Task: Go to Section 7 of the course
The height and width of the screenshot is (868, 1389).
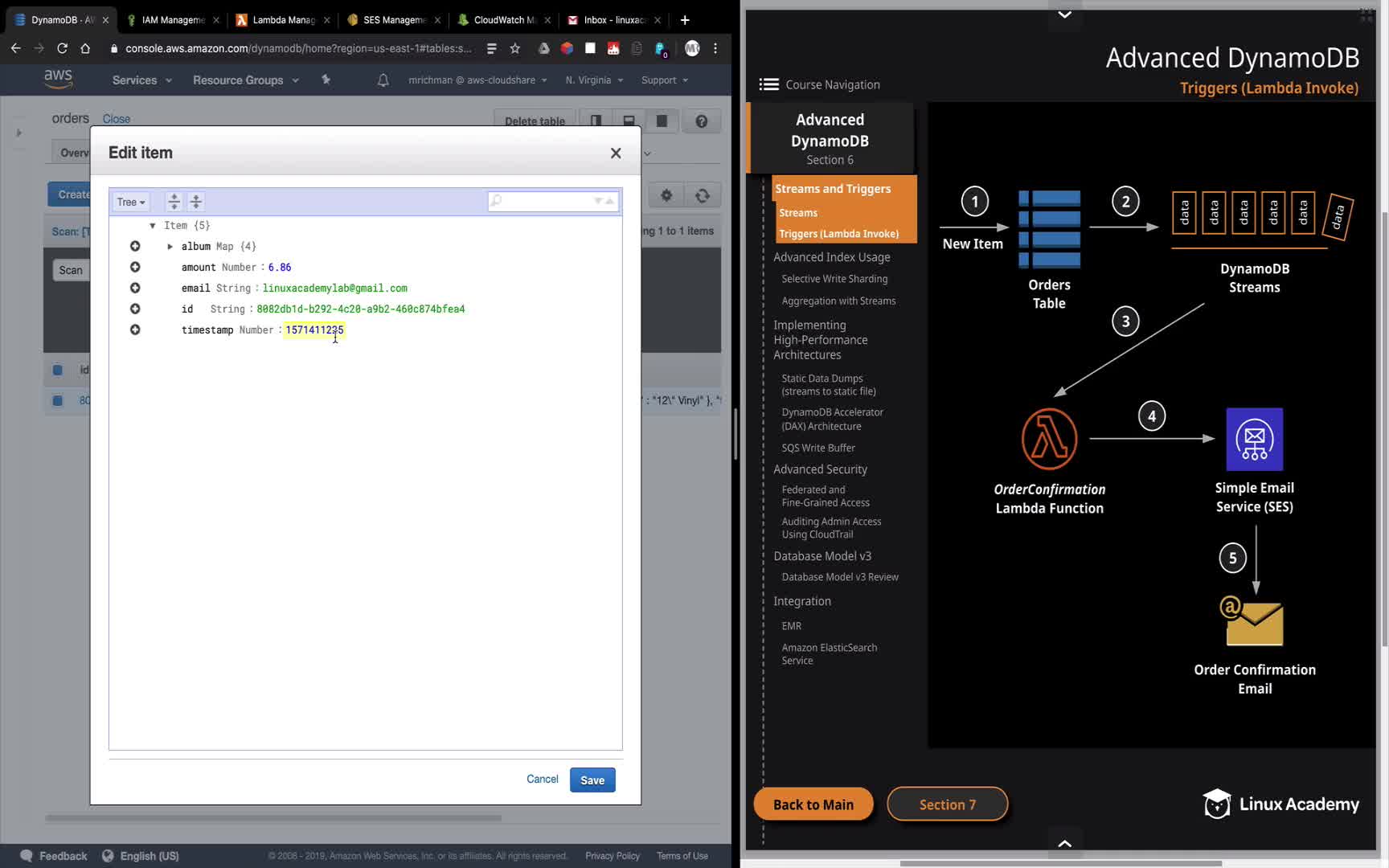Action: coord(947,805)
